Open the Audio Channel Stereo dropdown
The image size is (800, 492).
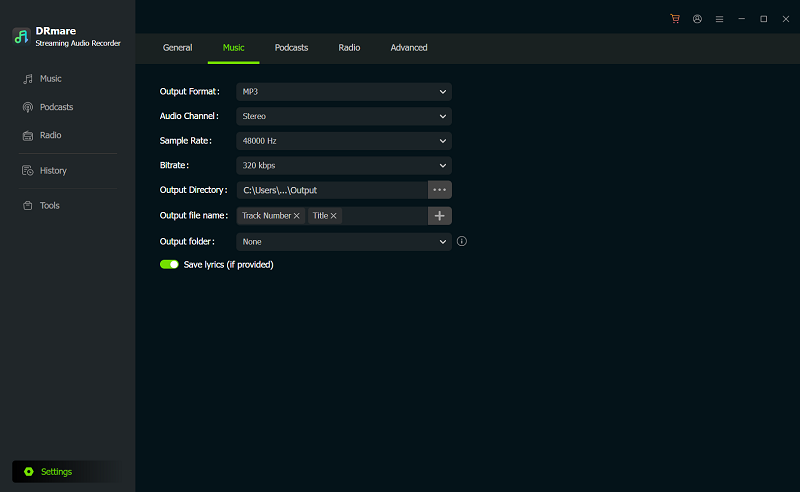(x=344, y=116)
